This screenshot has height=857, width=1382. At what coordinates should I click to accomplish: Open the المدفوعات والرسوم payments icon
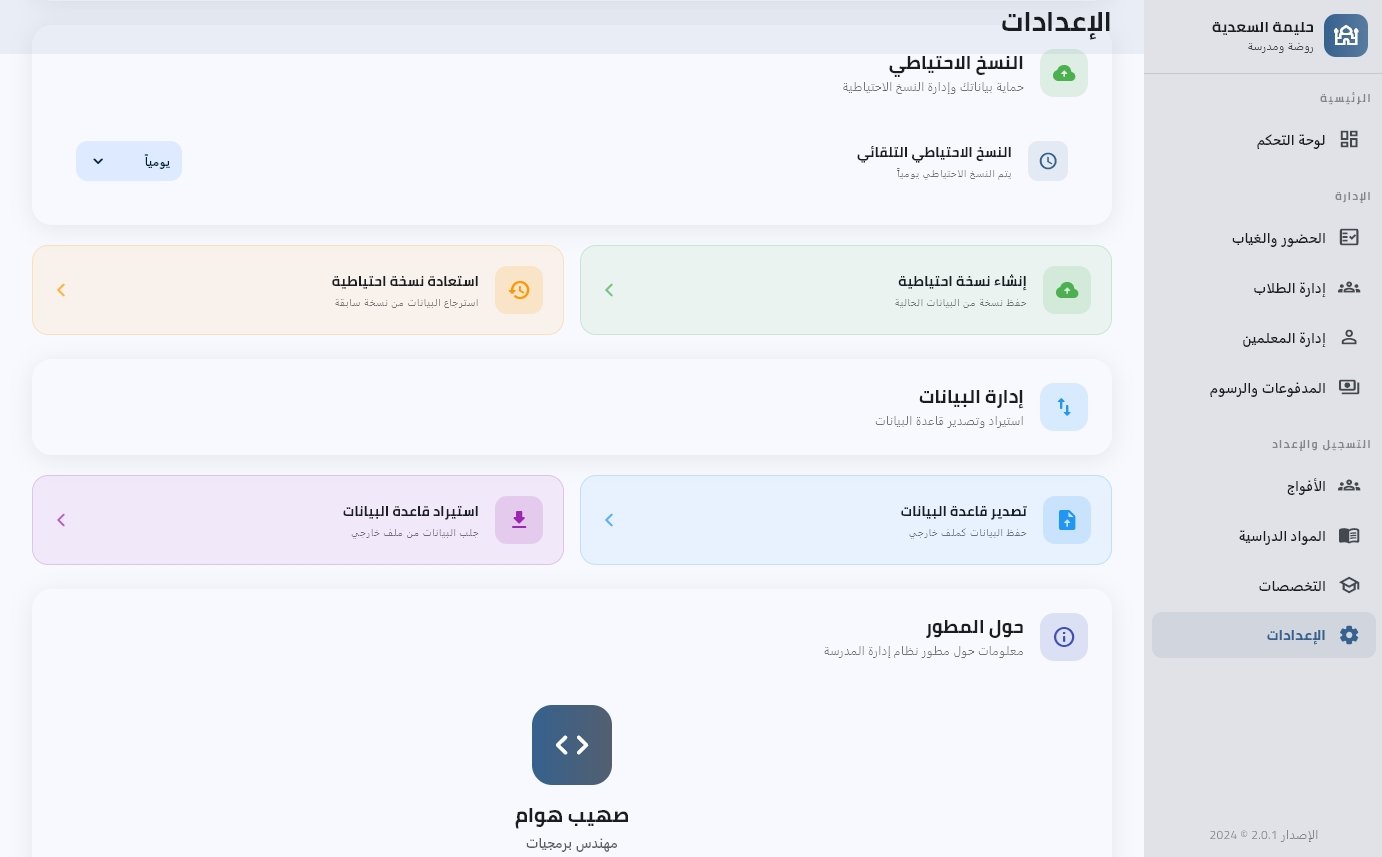(1349, 387)
